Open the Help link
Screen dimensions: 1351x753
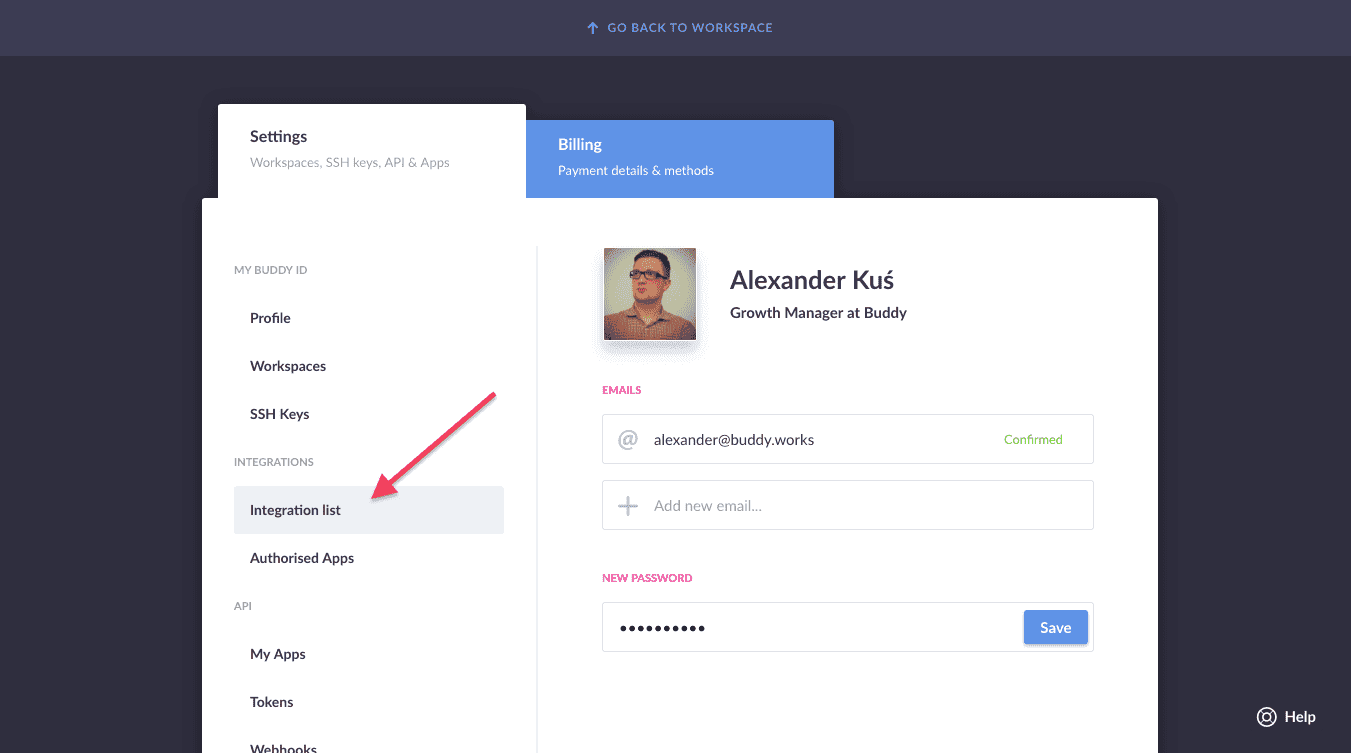click(x=1300, y=717)
